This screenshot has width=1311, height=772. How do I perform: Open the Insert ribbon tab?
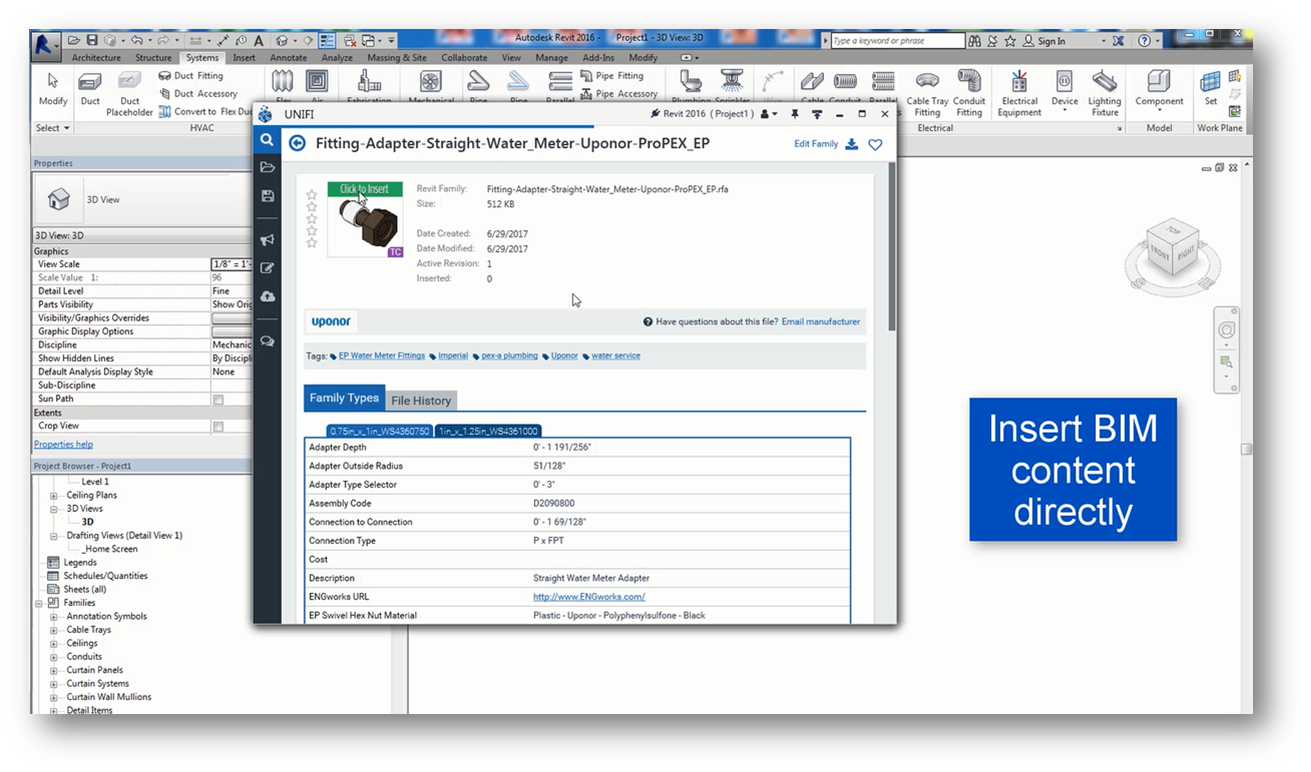[244, 58]
